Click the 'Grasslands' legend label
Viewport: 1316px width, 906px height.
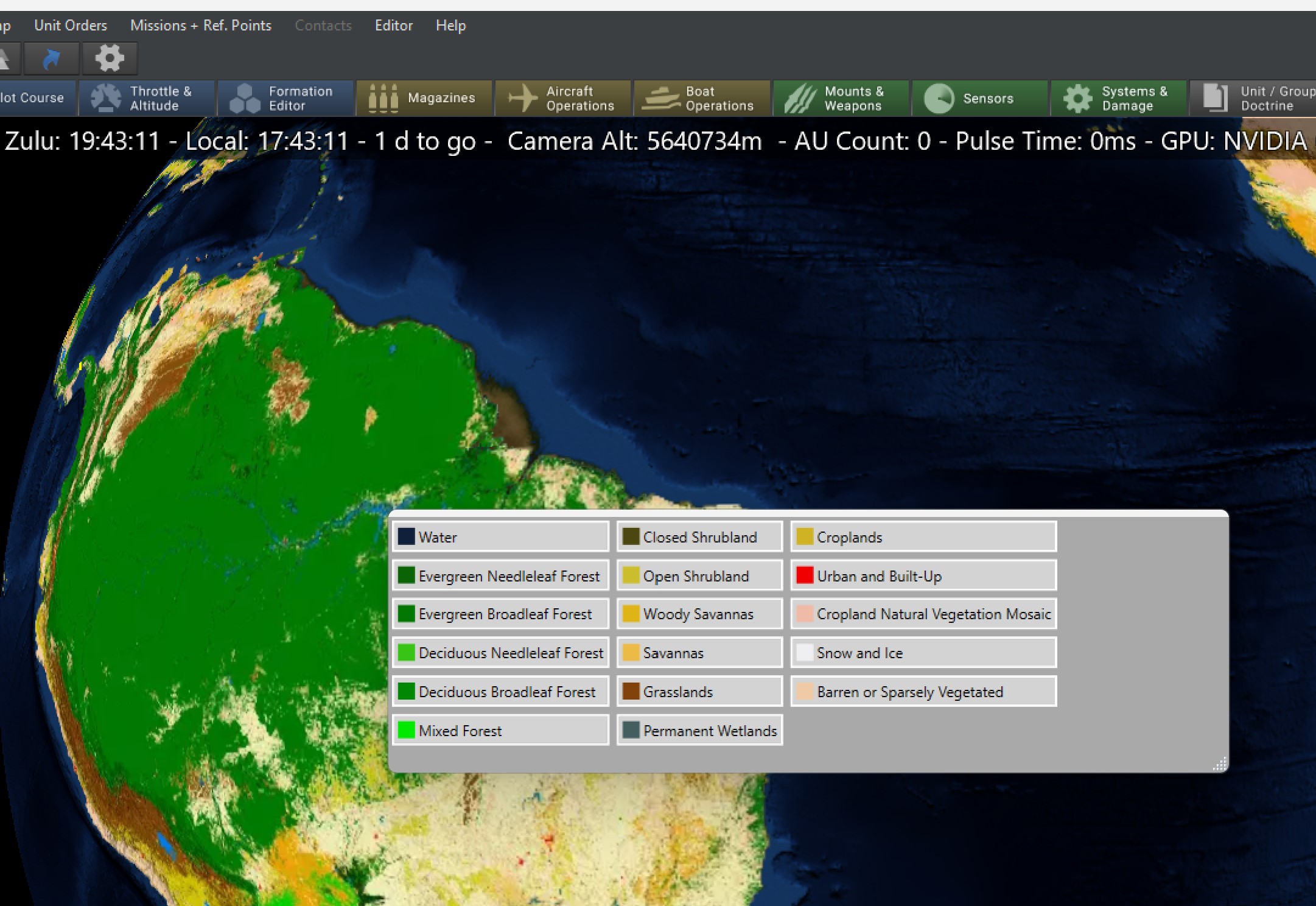tap(677, 692)
